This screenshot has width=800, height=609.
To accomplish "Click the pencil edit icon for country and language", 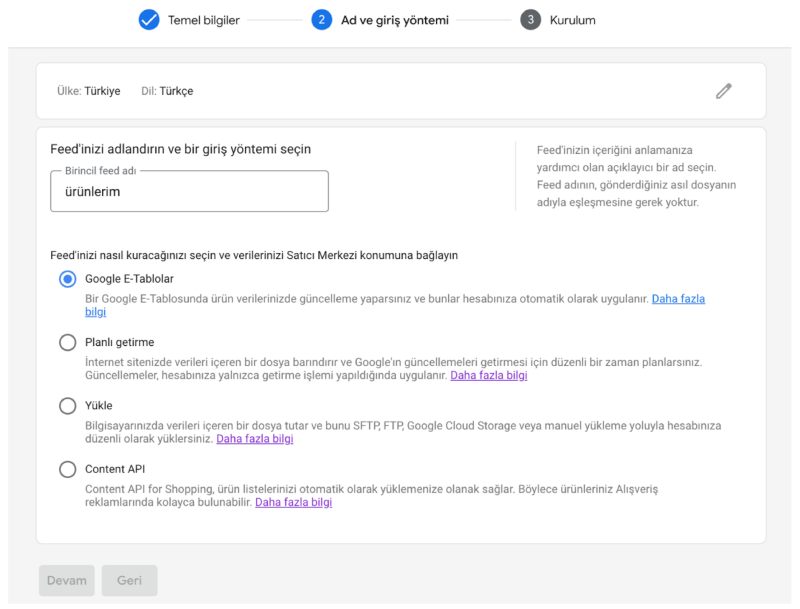I will [724, 91].
